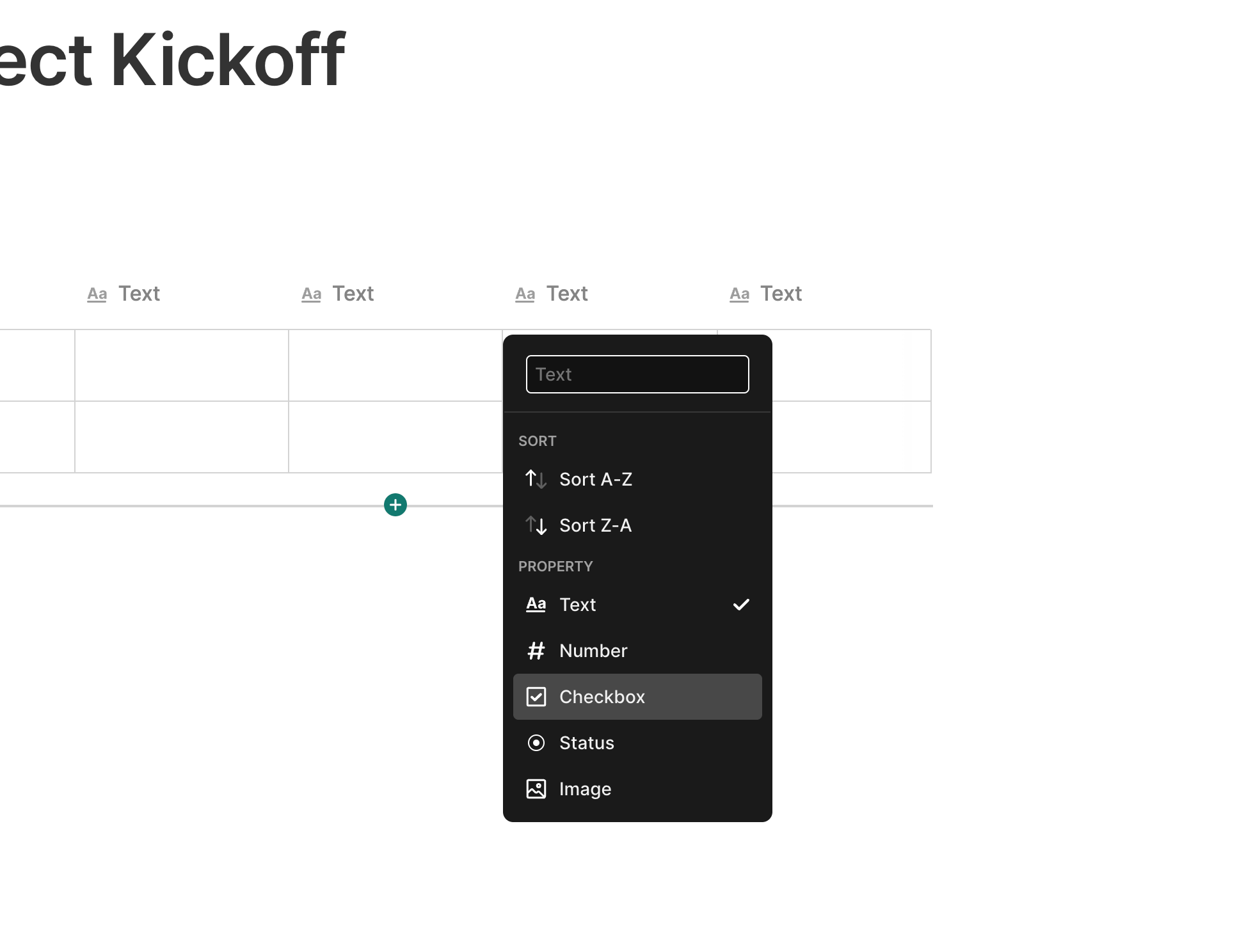Click the Aa icon beside Text property

[x=536, y=605]
